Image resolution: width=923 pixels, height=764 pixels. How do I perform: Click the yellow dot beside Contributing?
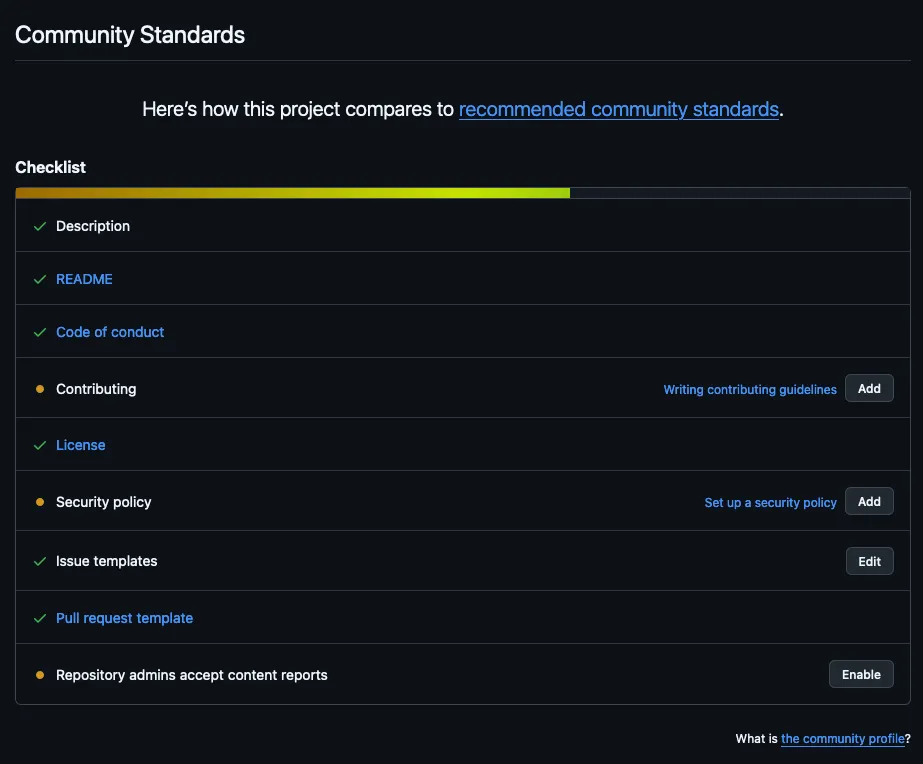(40, 389)
